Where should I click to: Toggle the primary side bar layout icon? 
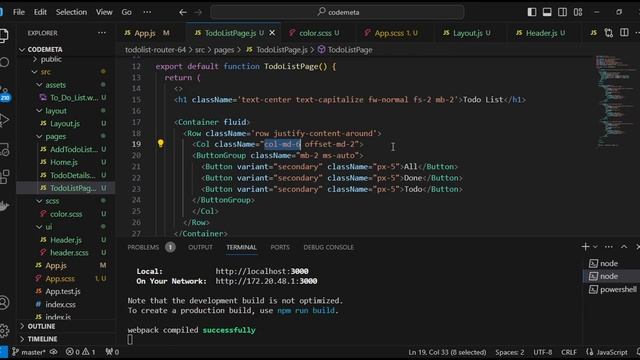point(531,12)
